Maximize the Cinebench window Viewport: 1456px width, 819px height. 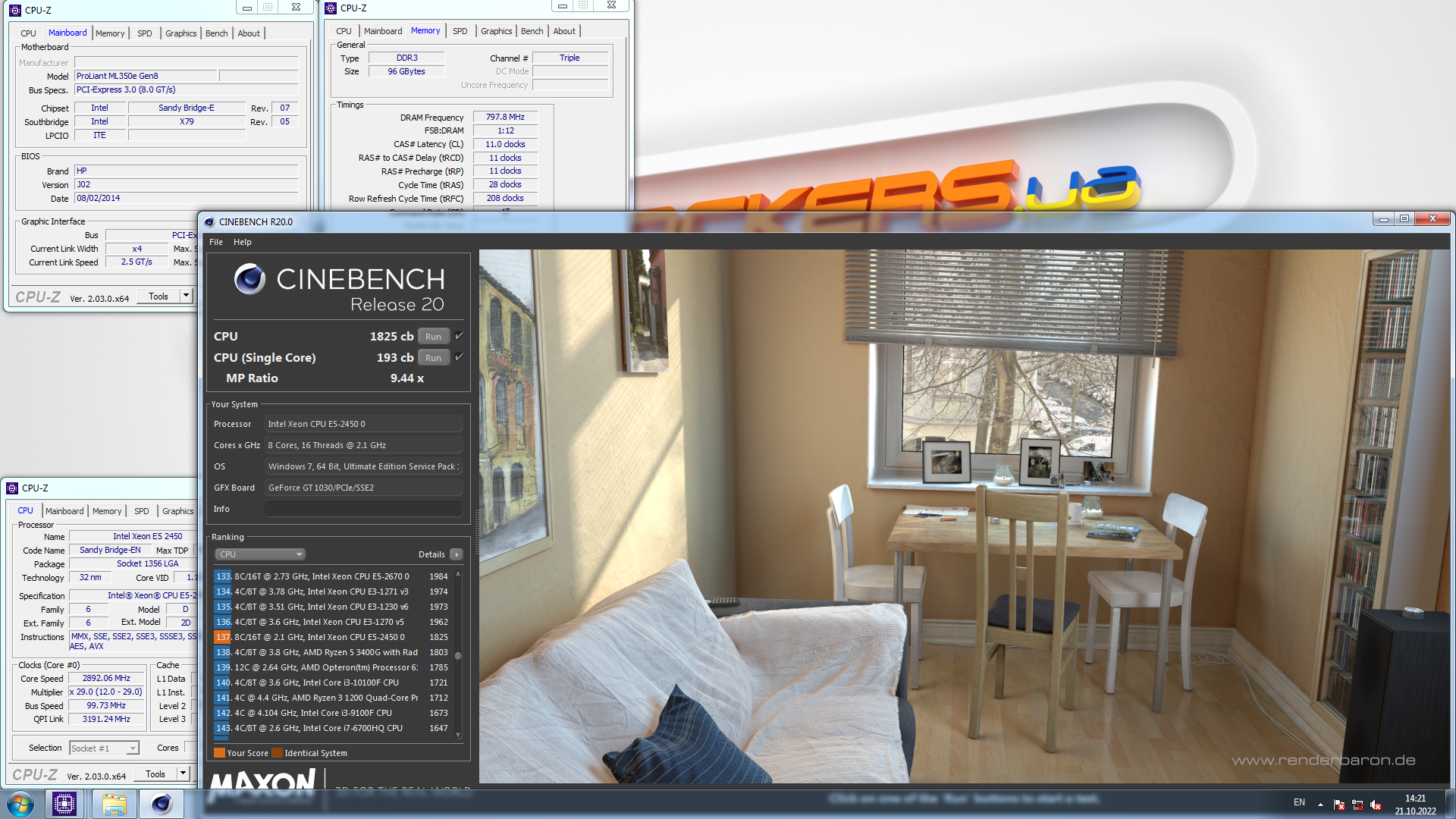(1404, 219)
